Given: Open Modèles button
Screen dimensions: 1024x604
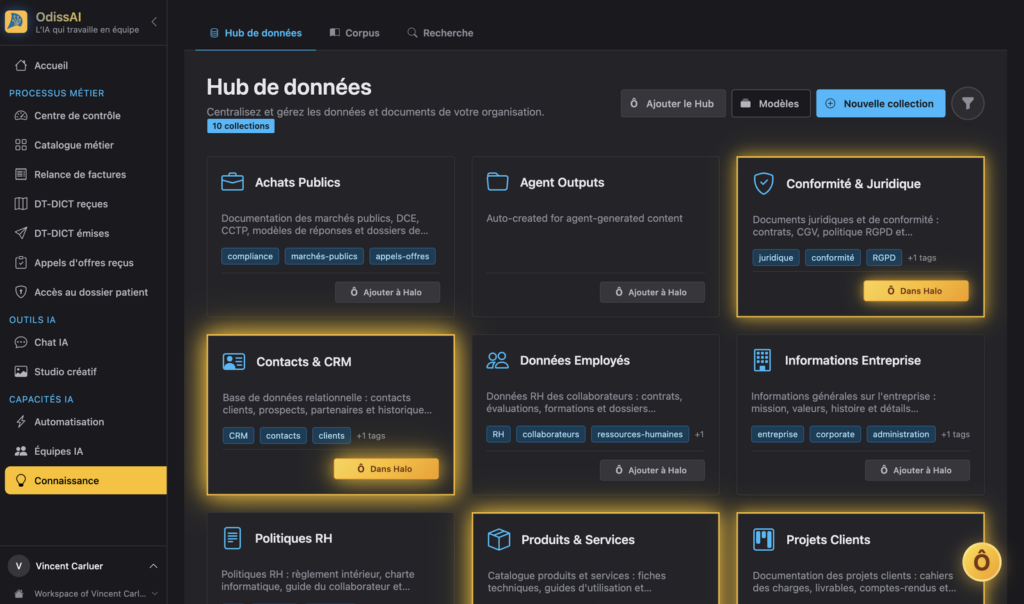Looking at the screenshot, I should 771,103.
